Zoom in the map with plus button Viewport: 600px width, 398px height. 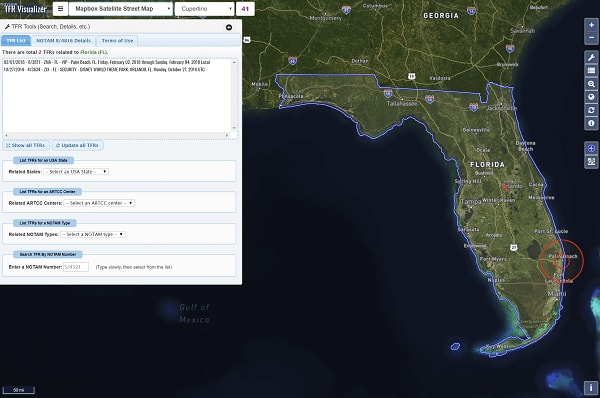coord(591,25)
